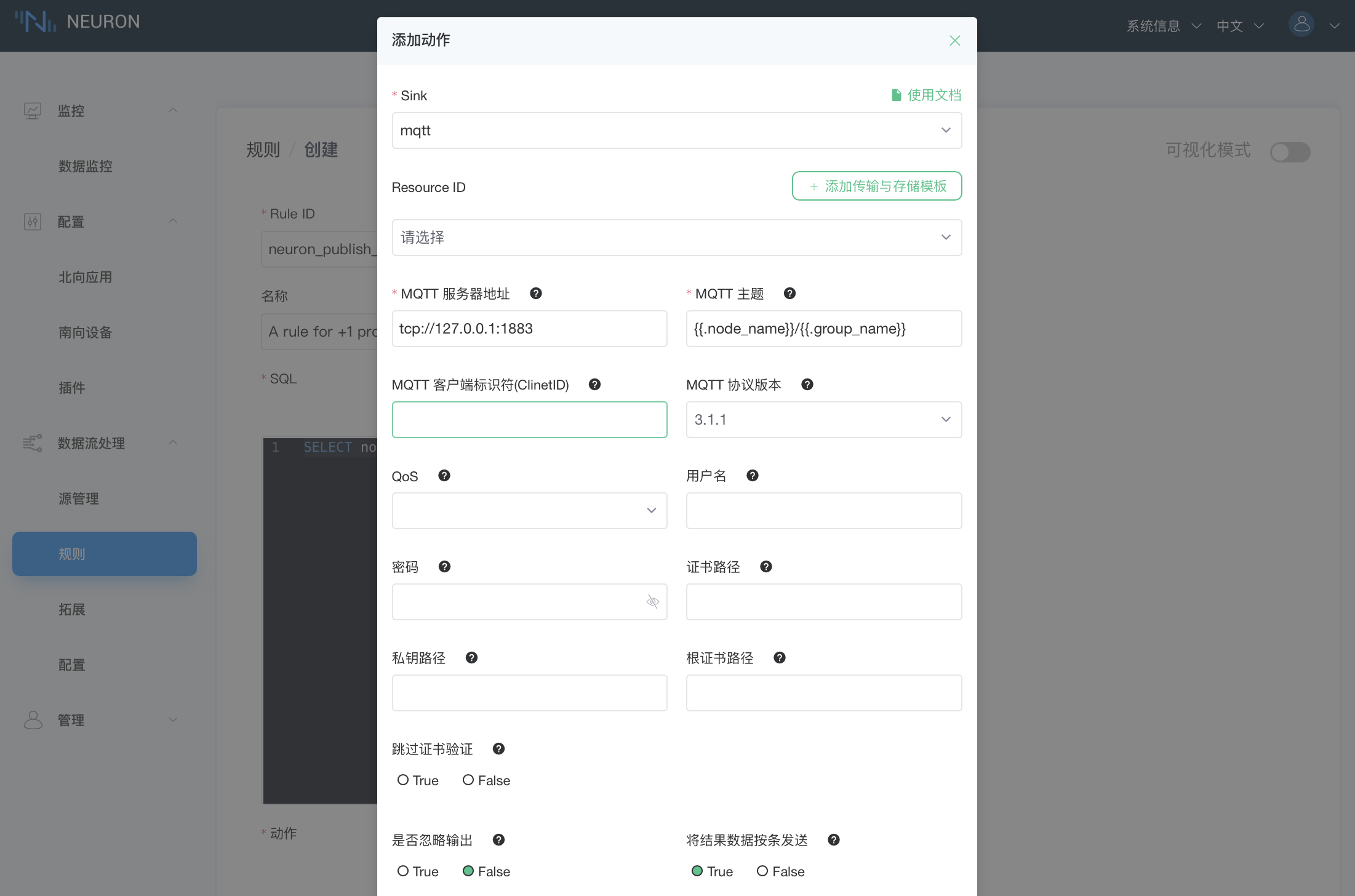Open the 使用文档 link
The width and height of the screenshot is (1355, 896).
coord(933,95)
